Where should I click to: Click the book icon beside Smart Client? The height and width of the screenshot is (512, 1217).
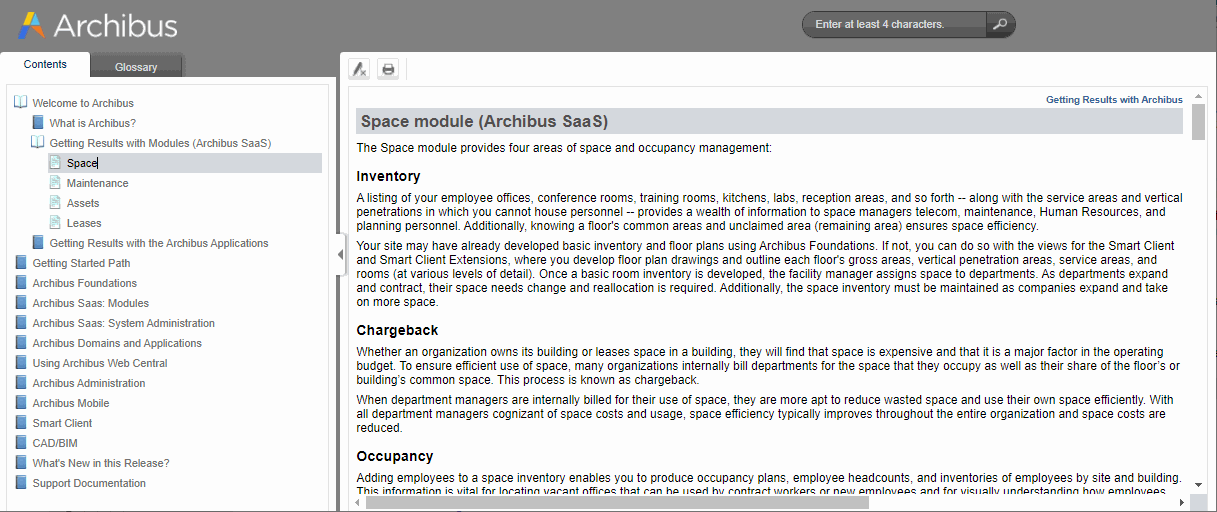(21, 423)
